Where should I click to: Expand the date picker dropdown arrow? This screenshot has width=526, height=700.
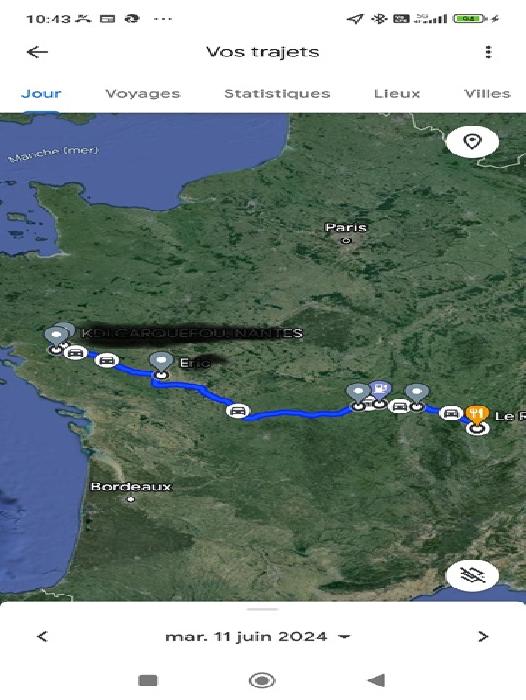tap(344, 637)
